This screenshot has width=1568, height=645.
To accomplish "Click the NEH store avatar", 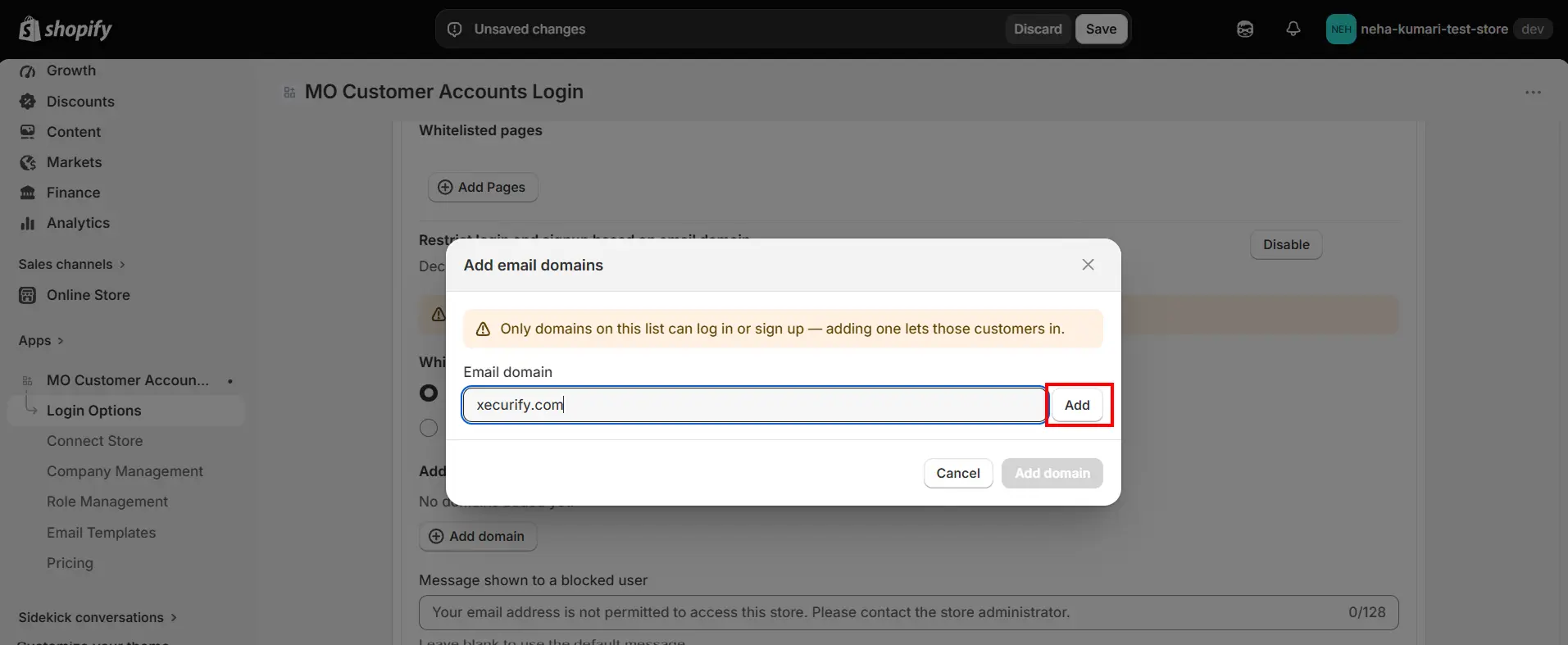I will coord(1341,30).
